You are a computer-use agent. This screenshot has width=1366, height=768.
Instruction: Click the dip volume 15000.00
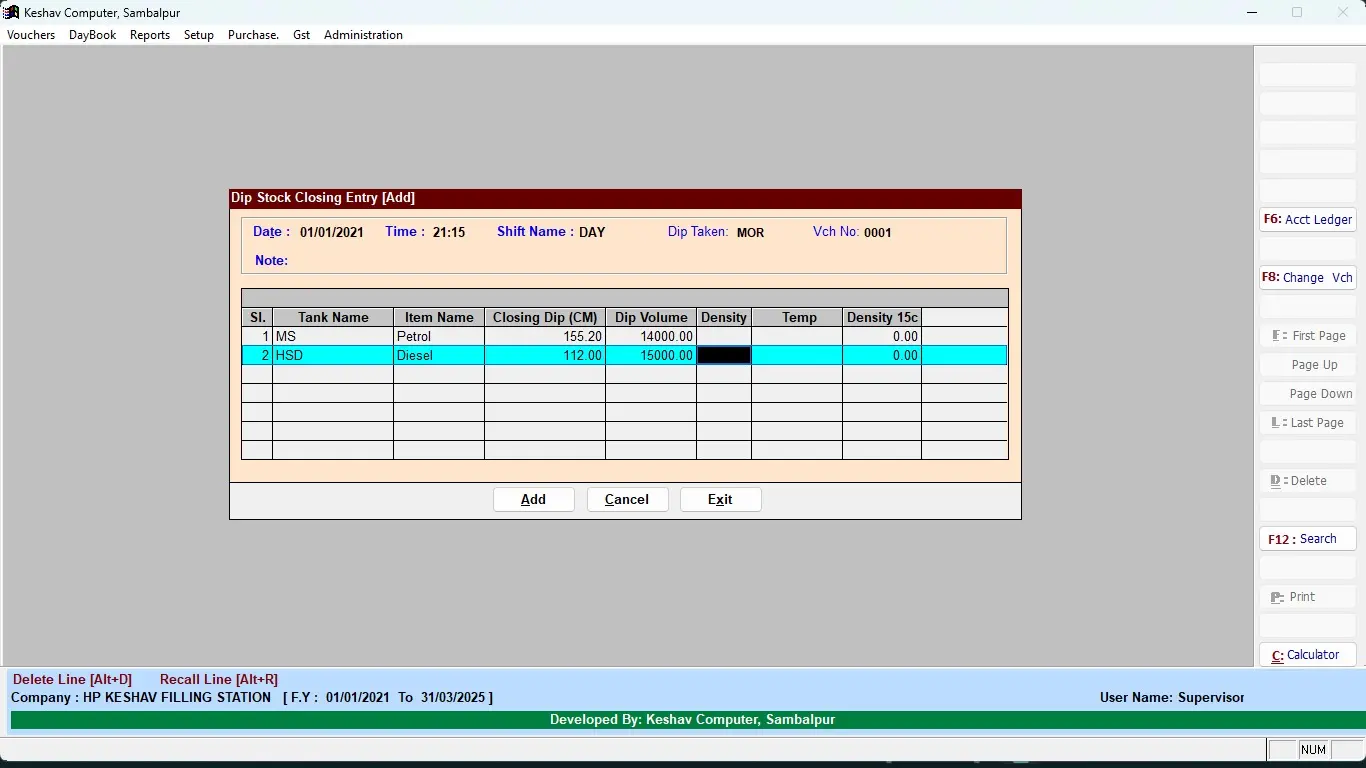651,355
